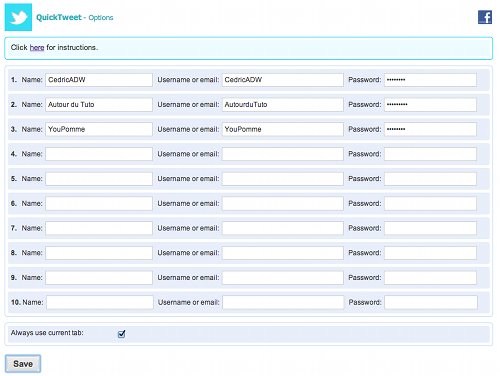Click the Password field in row 2

(430, 105)
